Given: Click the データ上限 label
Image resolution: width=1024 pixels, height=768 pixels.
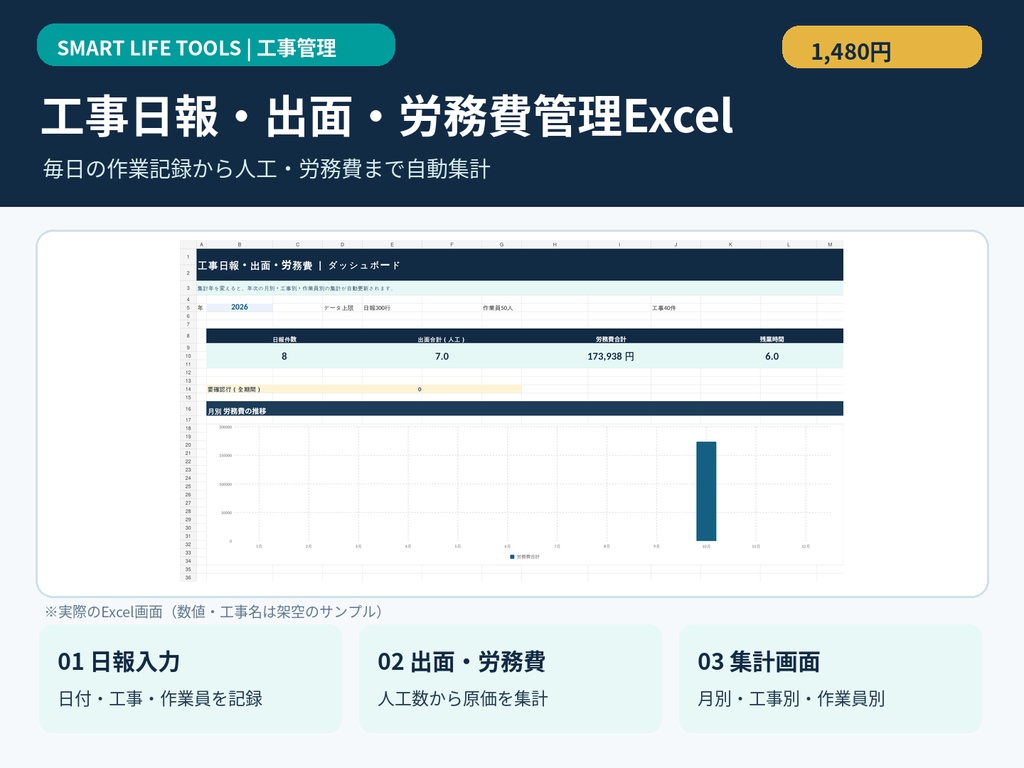Looking at the screenshot, I should coord(338,308).
